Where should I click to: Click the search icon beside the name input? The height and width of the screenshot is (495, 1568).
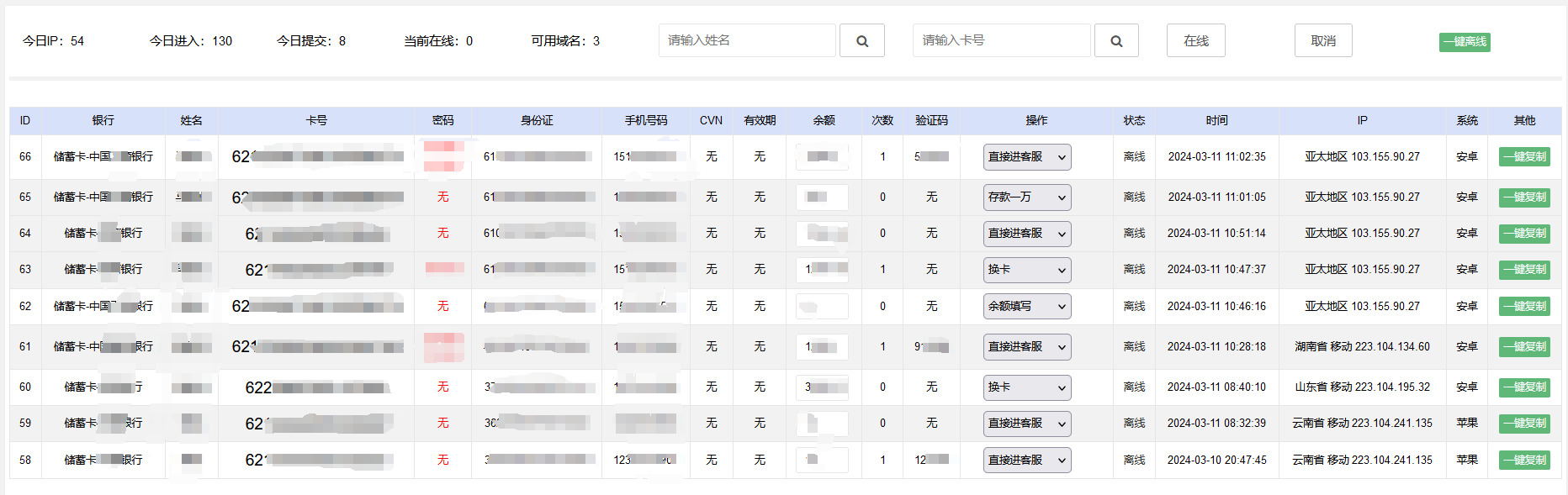(x=861, y=40)
